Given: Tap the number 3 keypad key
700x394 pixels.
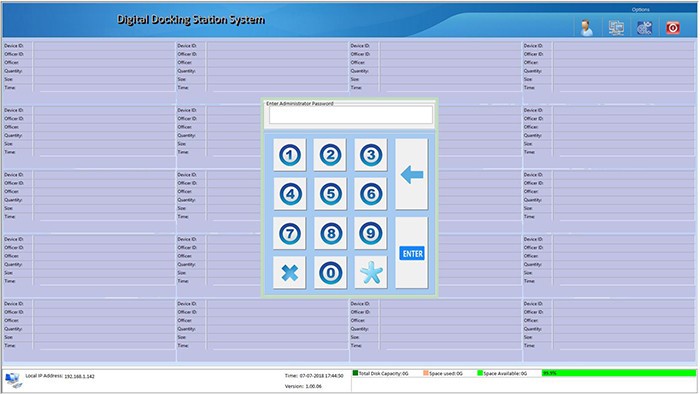Looking at the screenshot, I should (371, 155).
